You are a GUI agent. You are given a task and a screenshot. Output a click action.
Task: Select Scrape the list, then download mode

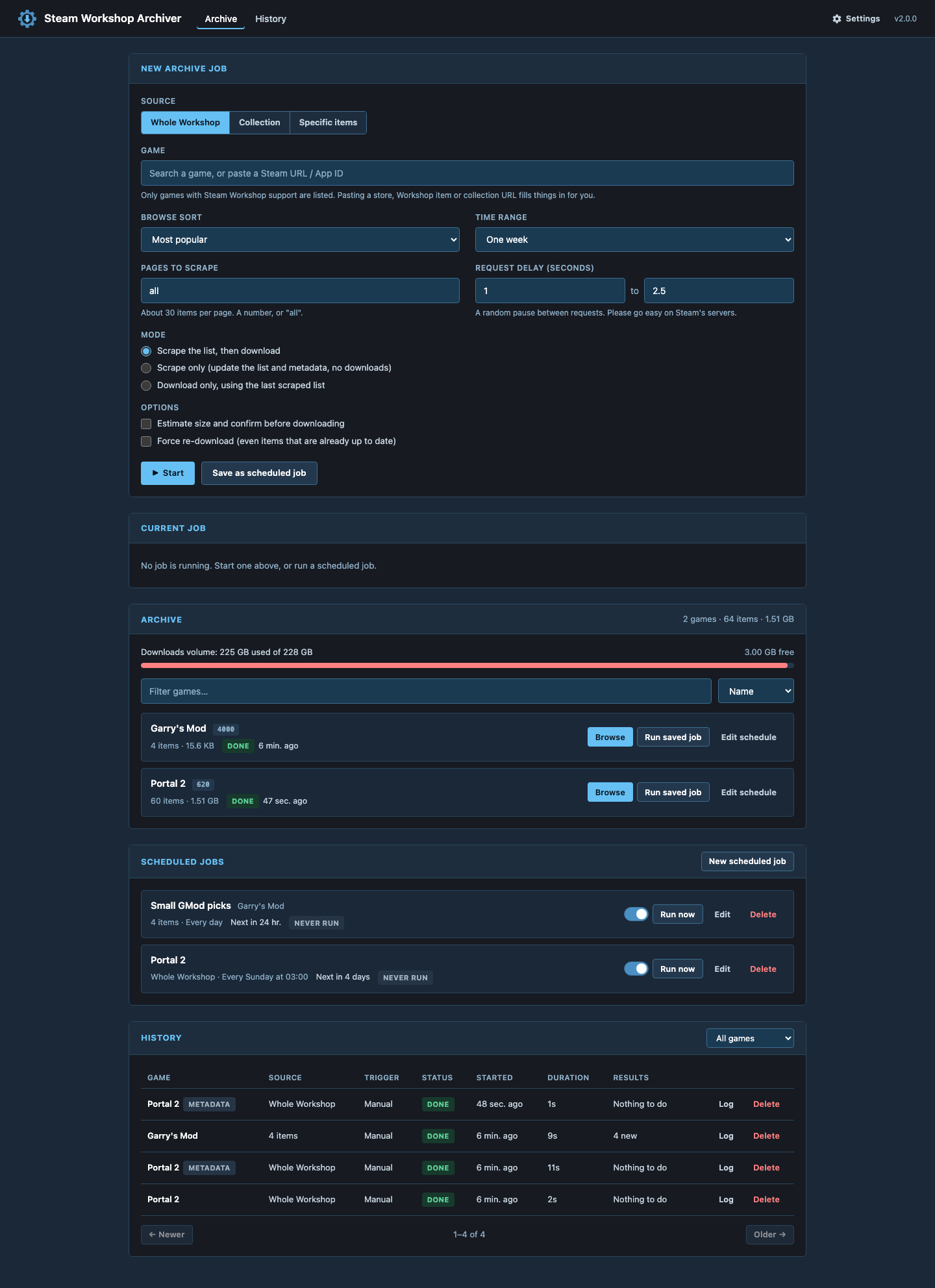pyautogui.click(x=146, y=351)
